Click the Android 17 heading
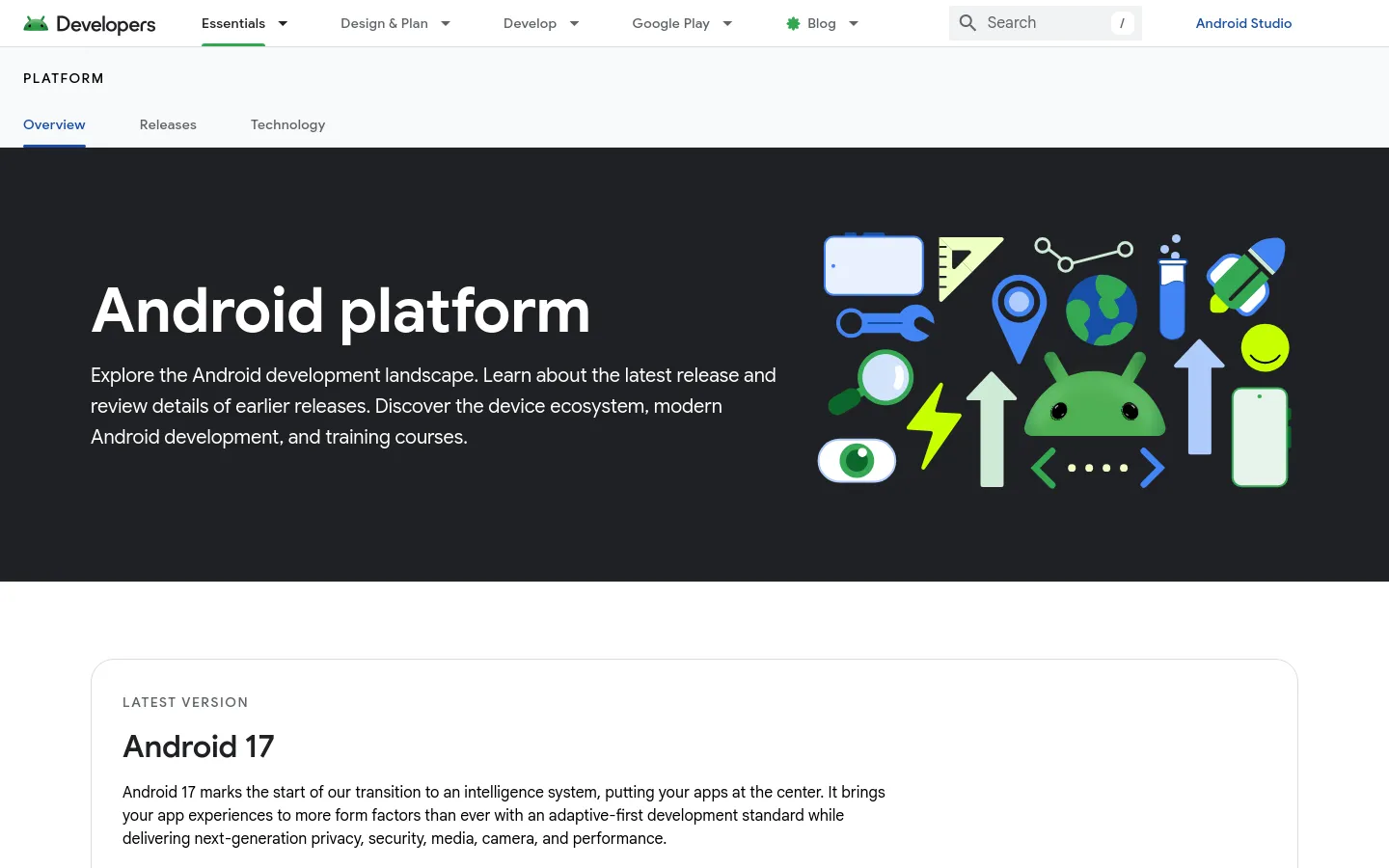 point(199,746)
